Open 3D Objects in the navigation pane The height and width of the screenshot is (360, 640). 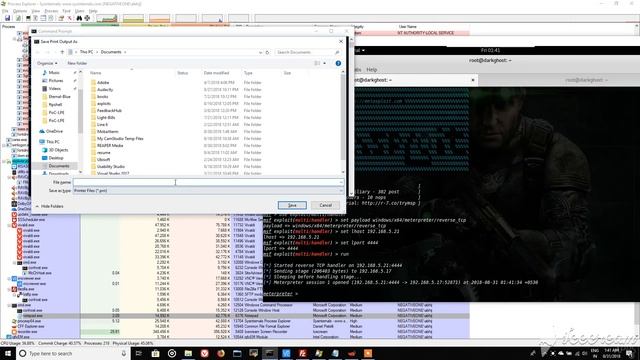(x=58, y=150)
